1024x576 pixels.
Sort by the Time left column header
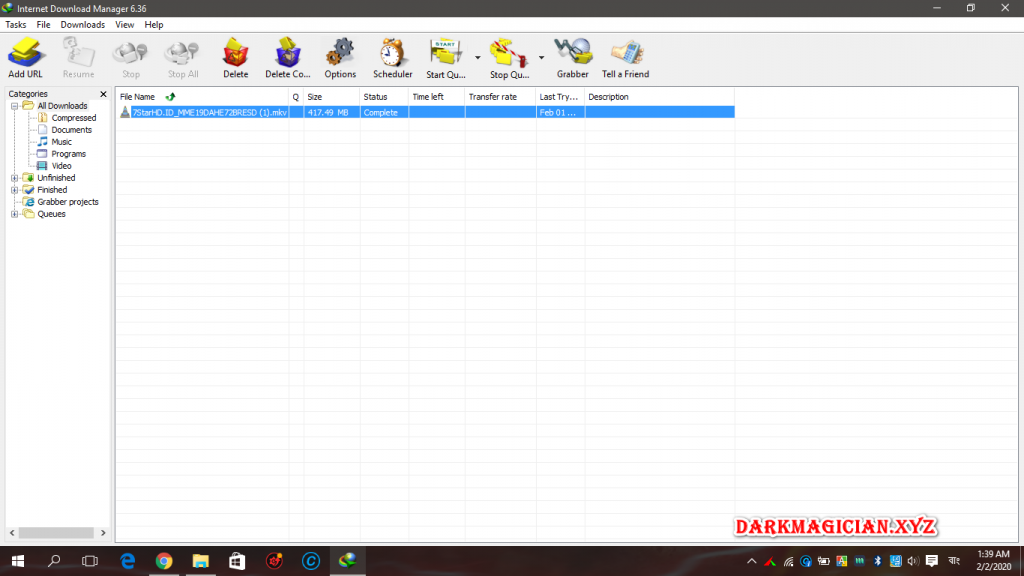[x=437, y=97]
